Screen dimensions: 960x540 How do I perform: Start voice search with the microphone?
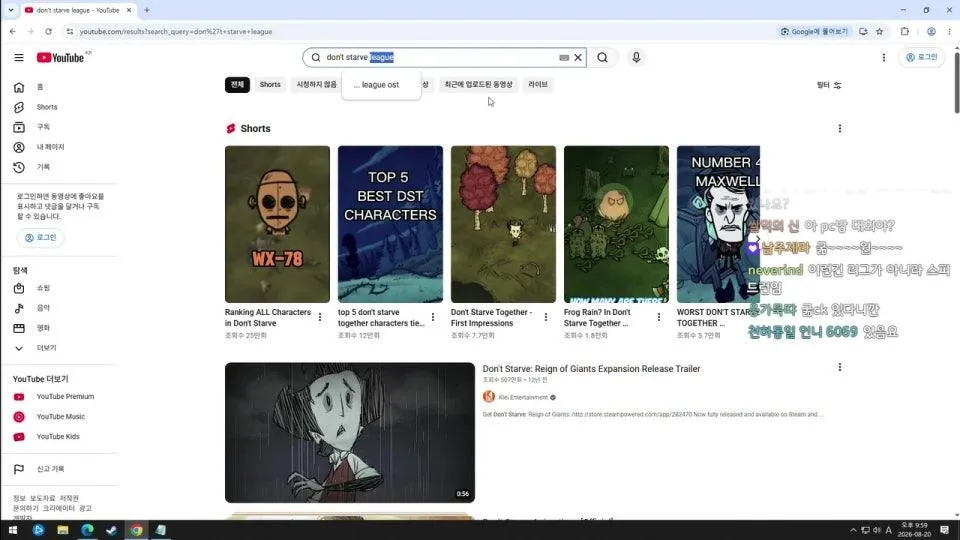click(636, 58)
